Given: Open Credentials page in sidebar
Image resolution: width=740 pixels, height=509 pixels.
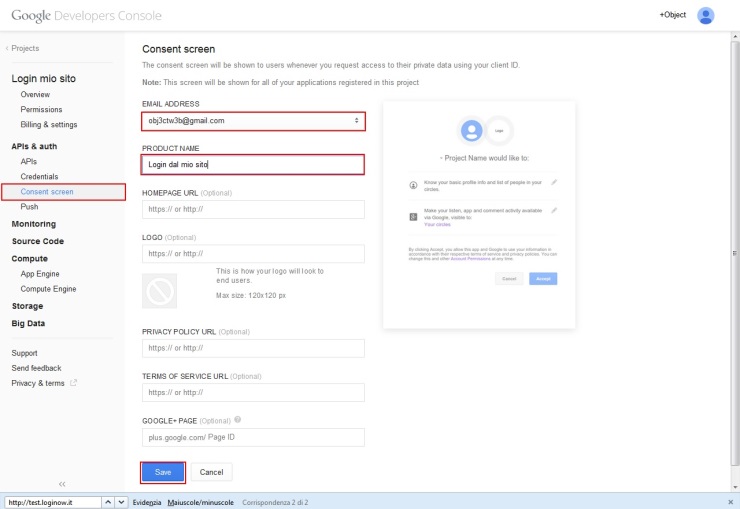Looking at the screenshot, I should (41, 176).
